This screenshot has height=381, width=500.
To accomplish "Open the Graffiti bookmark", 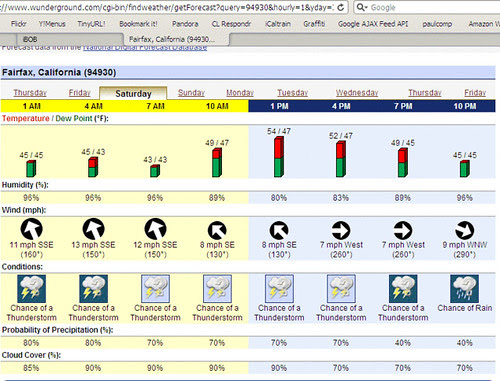I will click(314, 24).
